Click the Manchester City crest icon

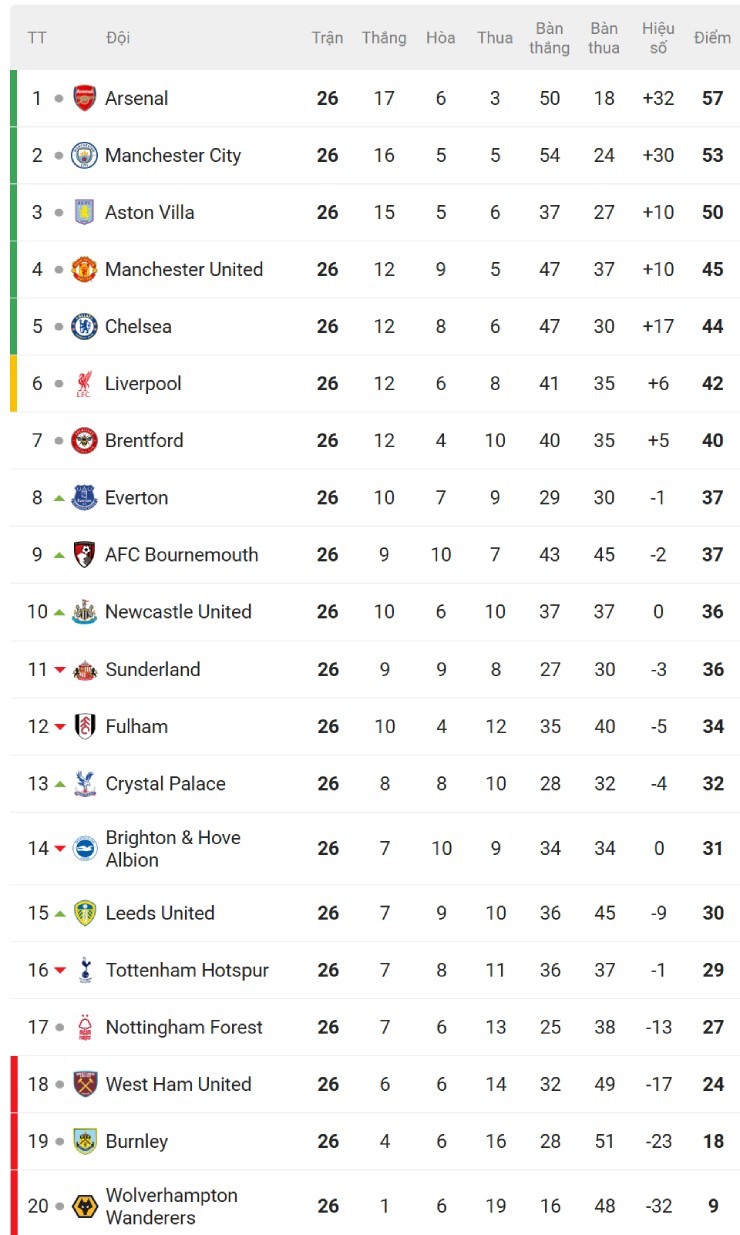[85, 155]
